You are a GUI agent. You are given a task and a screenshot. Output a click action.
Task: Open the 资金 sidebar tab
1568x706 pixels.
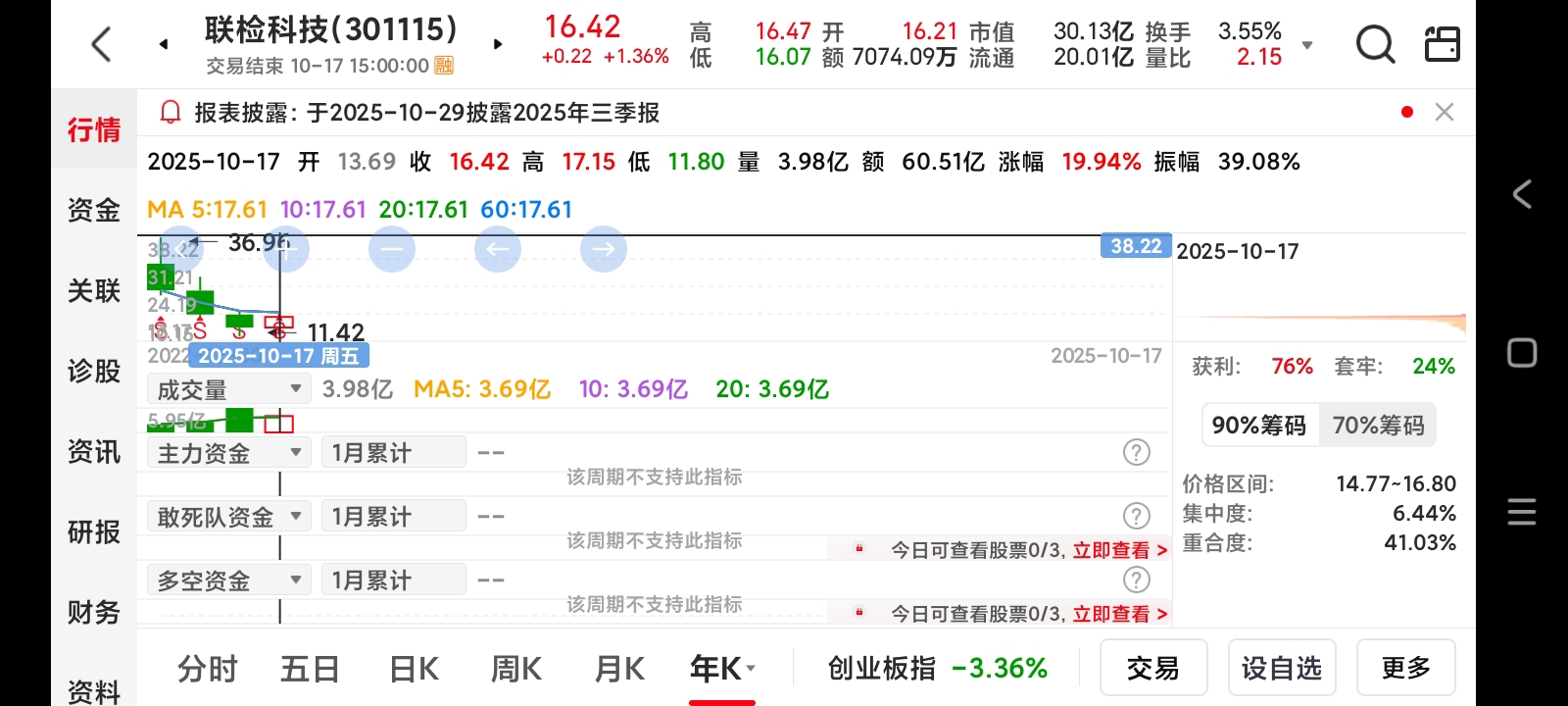click(x=94, y=210)
